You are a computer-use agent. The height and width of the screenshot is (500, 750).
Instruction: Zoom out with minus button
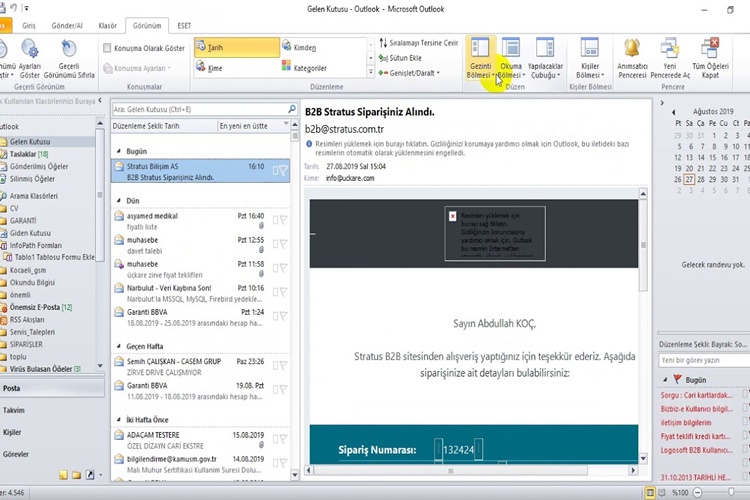tap(697, 492)
